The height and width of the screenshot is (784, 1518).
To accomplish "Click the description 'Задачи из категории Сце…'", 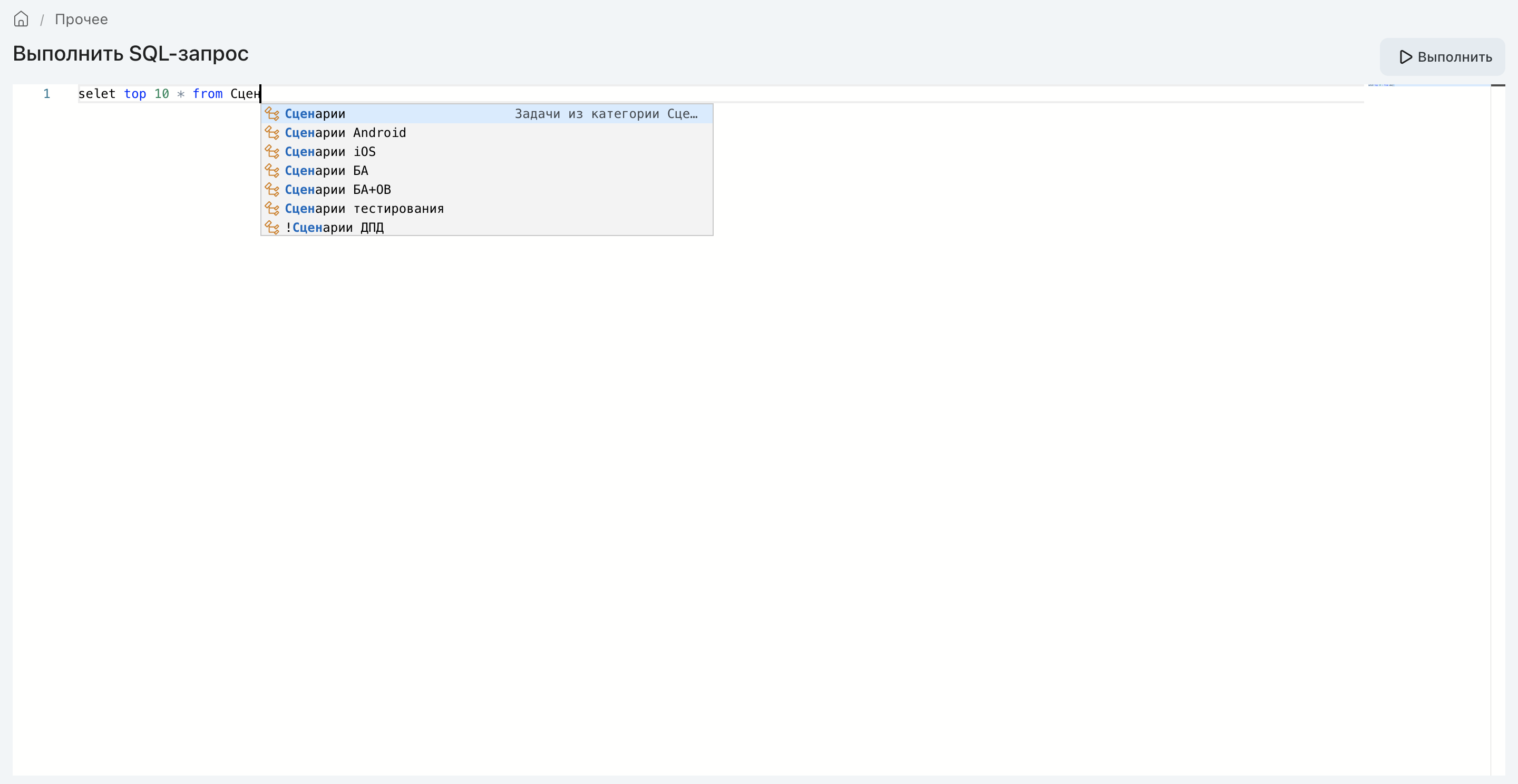I will [x=606, y=114].
